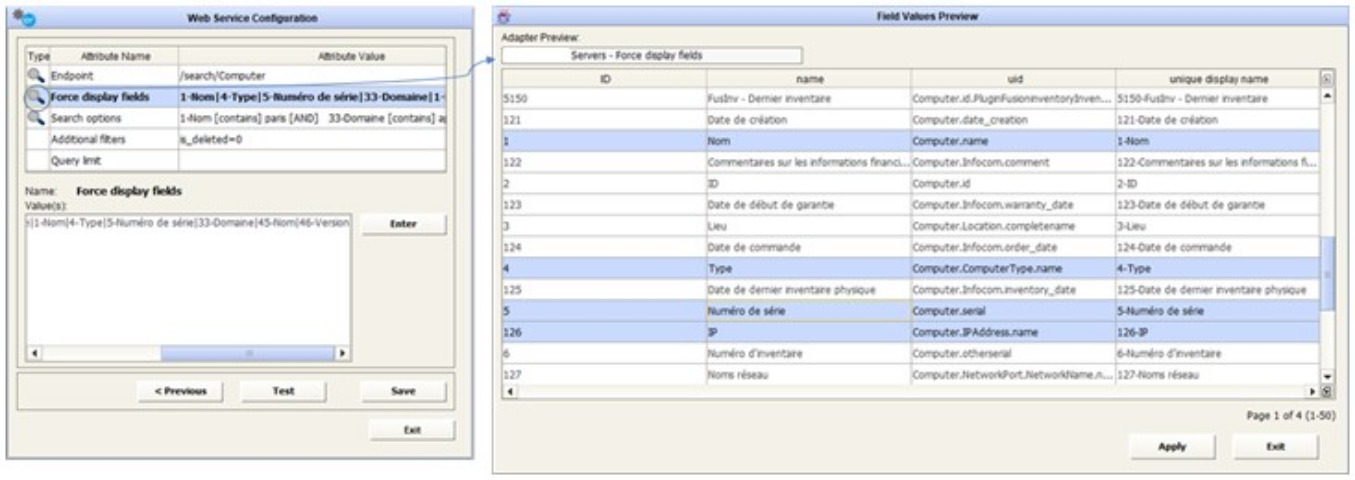
Task: Click the Search options value starting with 1-Nom [contains] paris
Action: click(312, 119)
